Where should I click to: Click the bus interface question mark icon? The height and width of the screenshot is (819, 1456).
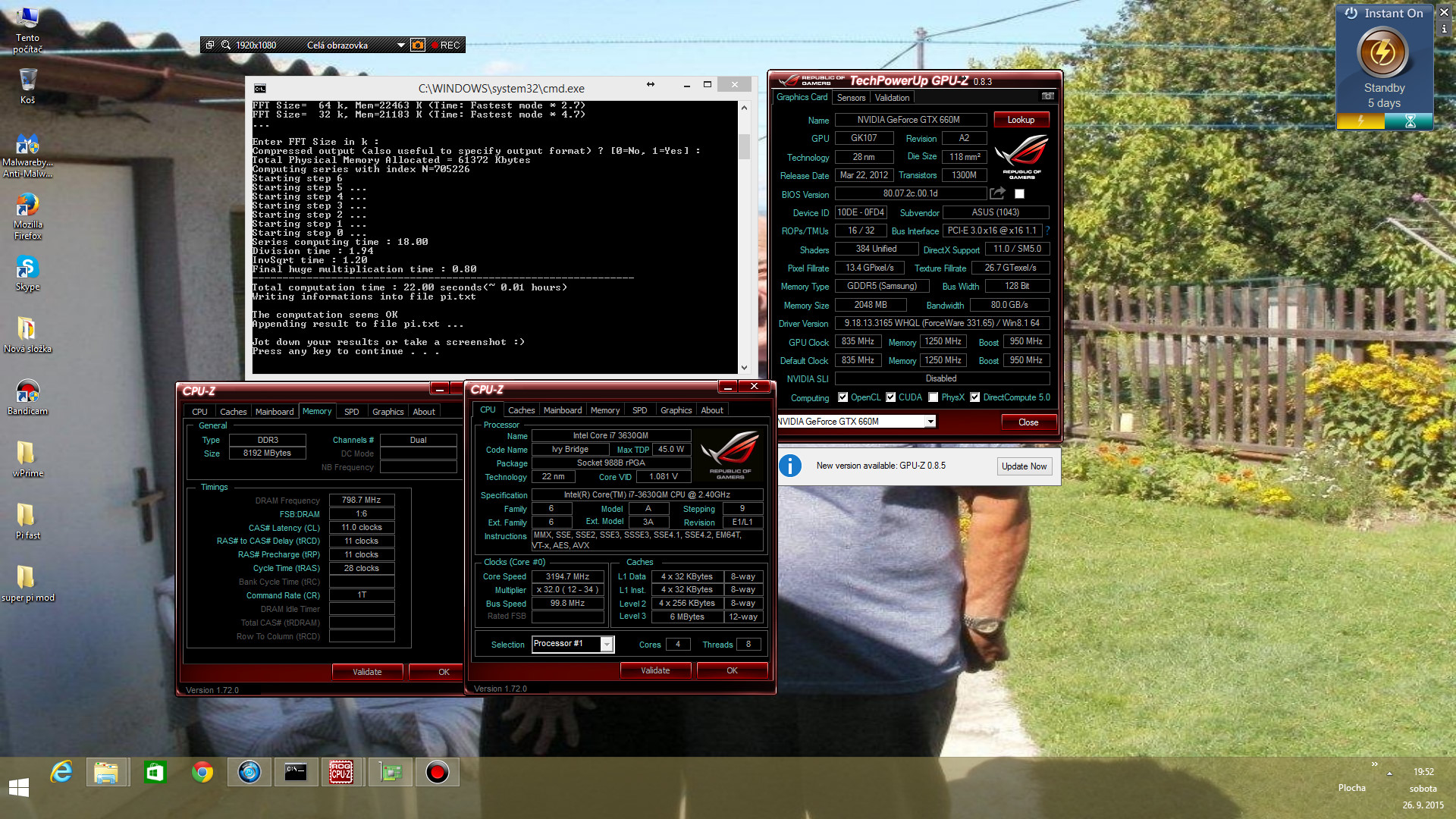pos(1047,231)
